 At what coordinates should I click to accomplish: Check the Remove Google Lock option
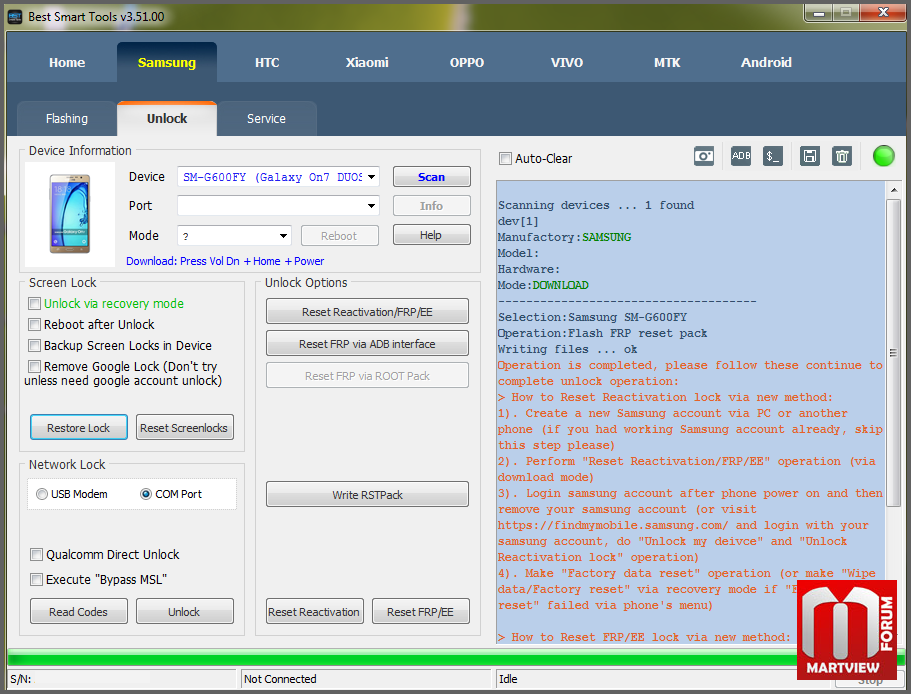35,366
